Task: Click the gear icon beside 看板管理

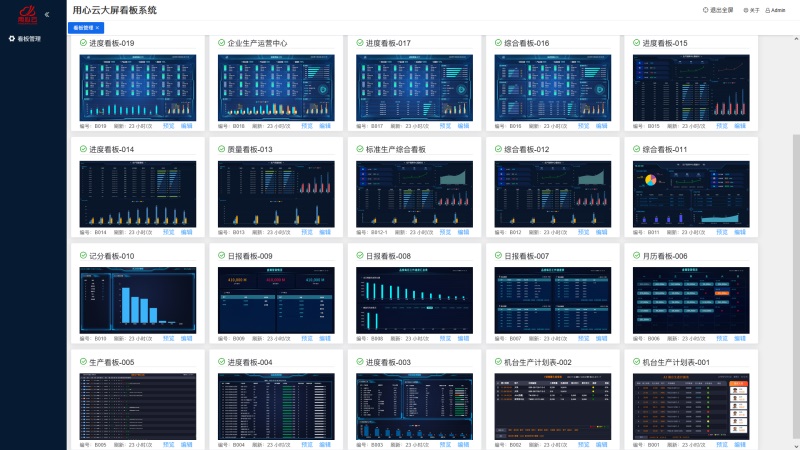Action: click(x=12, y=39)
